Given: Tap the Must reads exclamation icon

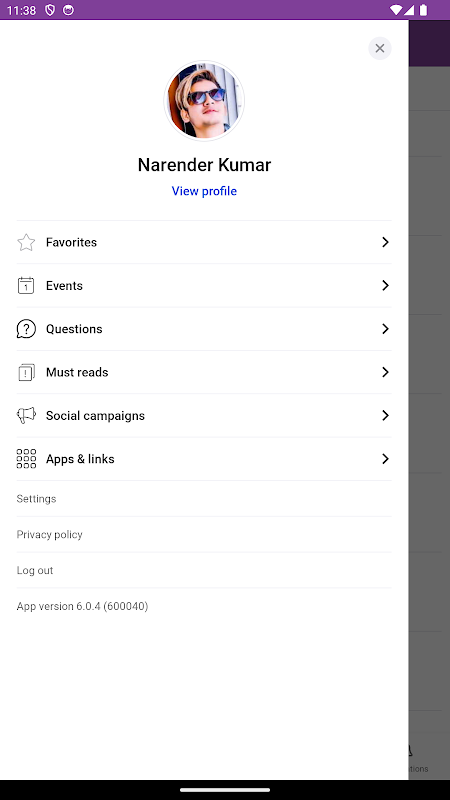Looking at the screenshot, I should point(26,372).
